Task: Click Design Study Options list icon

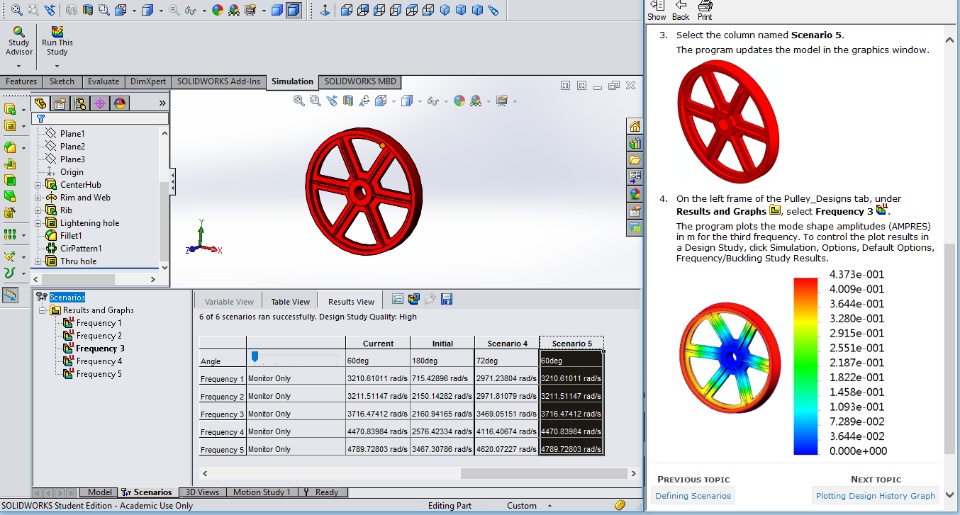Action: point(398,299)
